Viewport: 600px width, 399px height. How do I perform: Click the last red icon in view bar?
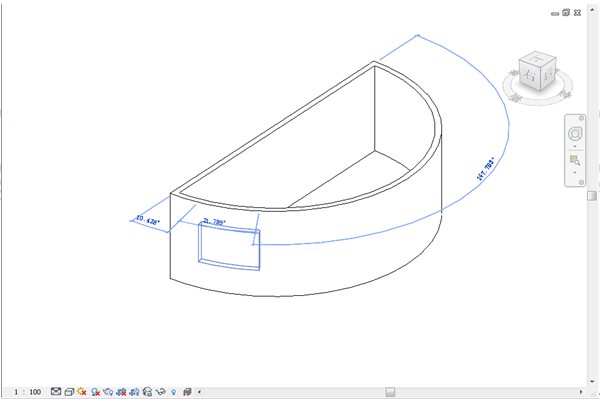[187, 392]
